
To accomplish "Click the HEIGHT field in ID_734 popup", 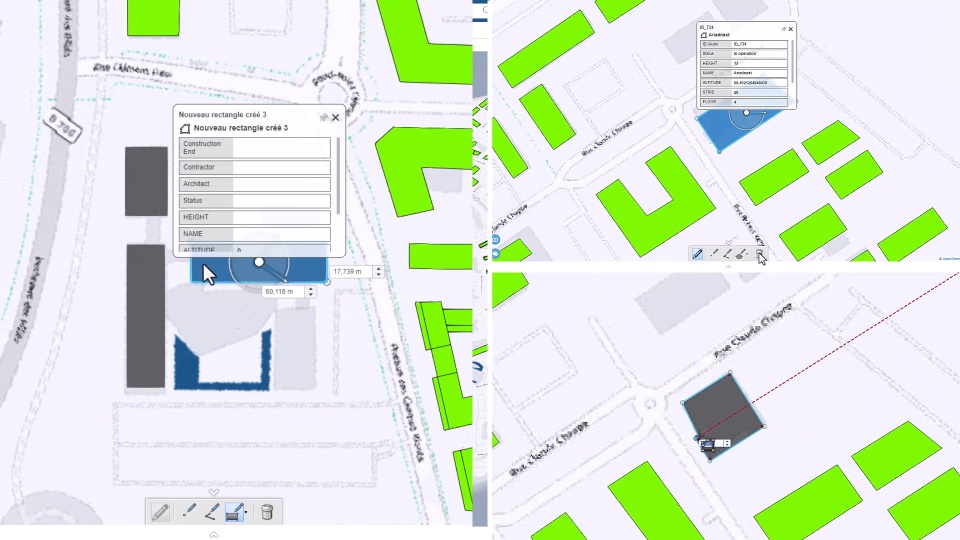I will 759,63.
